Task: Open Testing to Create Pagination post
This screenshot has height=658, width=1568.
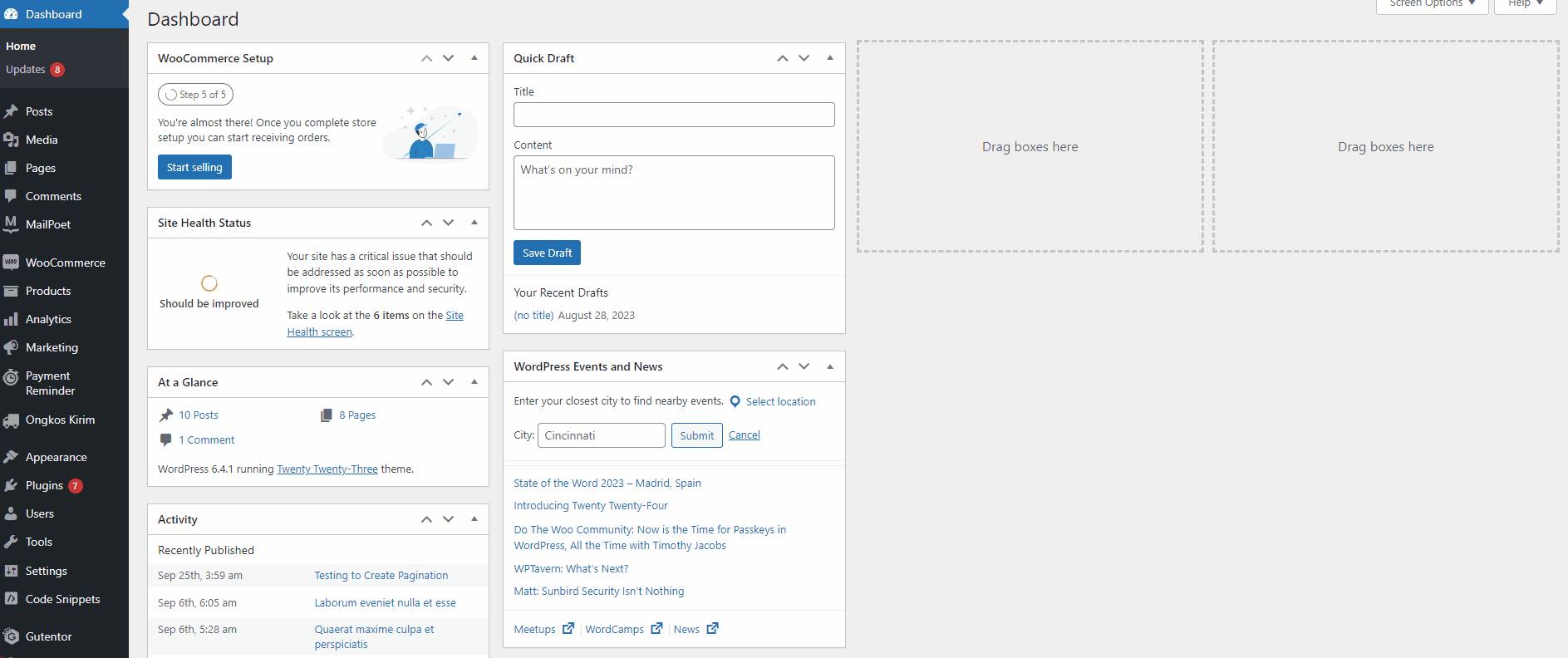Action: coord(381,575)
